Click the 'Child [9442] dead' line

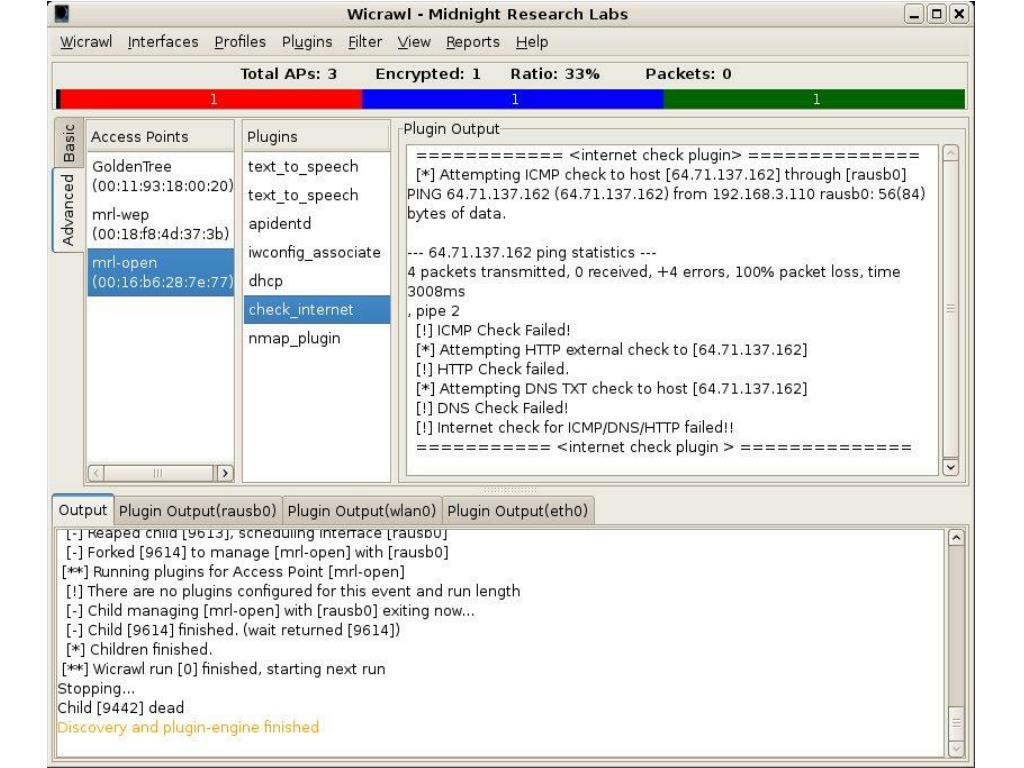pos(121,708)
